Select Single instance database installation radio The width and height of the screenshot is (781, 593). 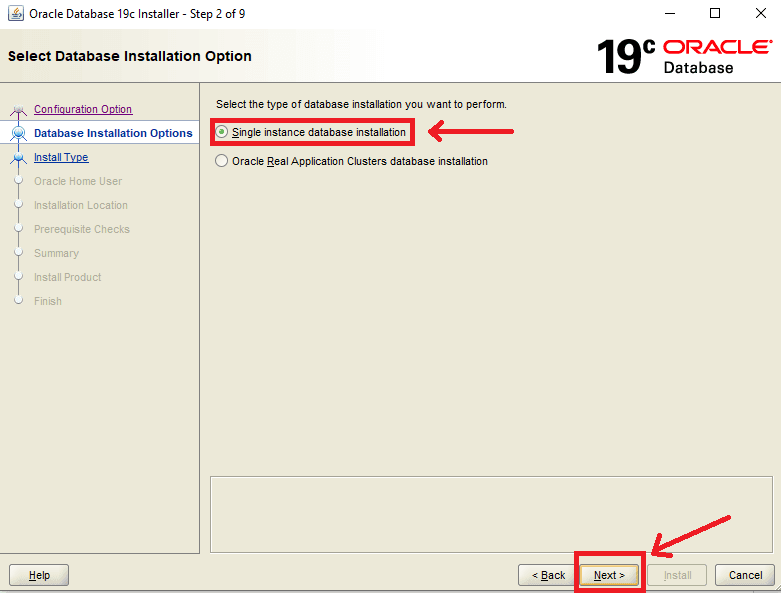click(222, 132)
